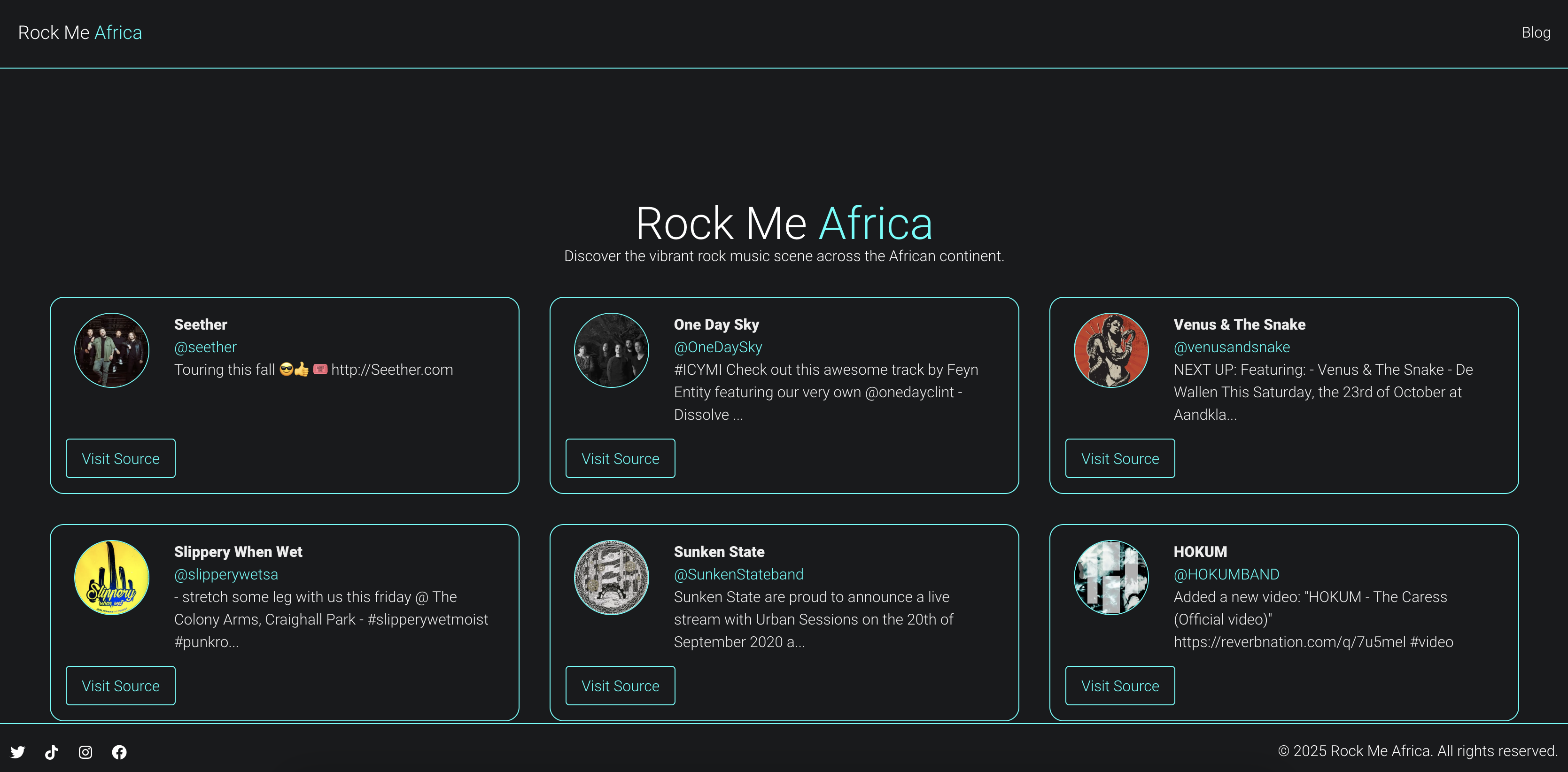
Task: Visit Source for the Seether card
Action: pyautogui.click(x=121, y=458)
